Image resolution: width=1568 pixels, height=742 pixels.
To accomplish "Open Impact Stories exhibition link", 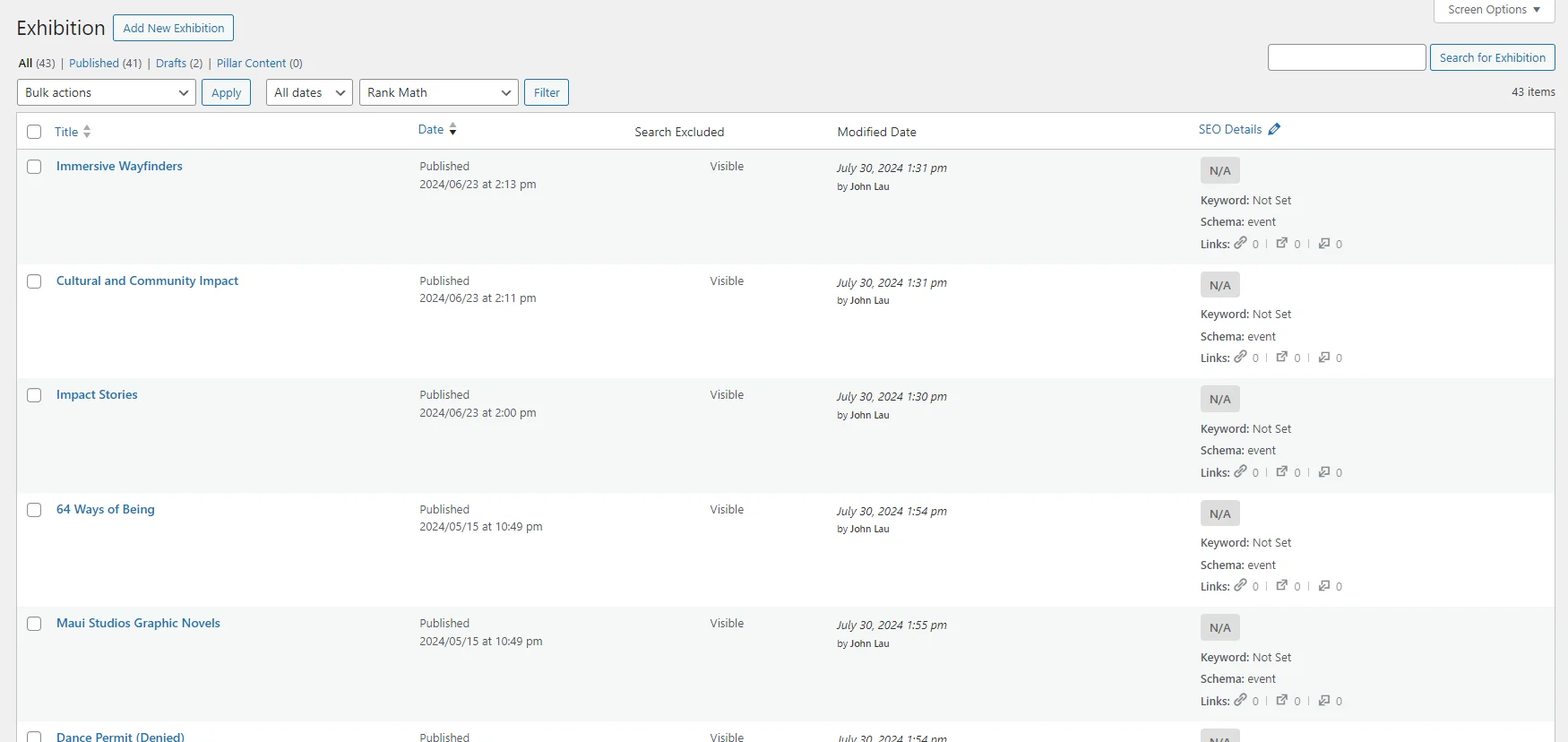I will point(97,394).
